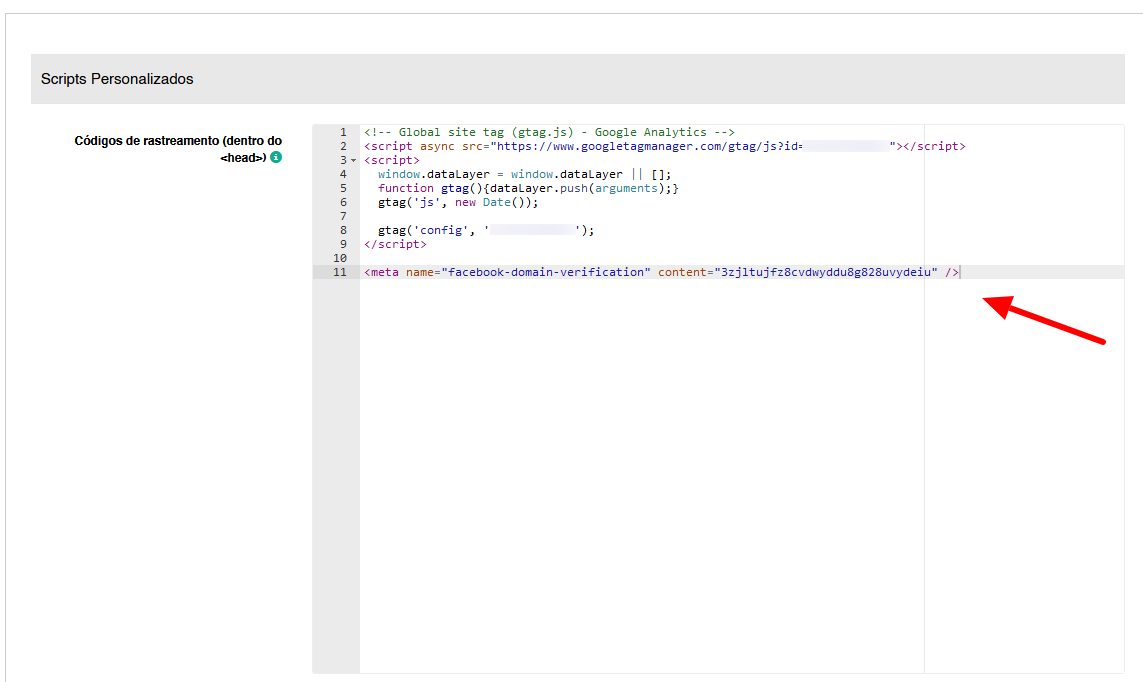Click the gtag('js', new Date()) call on line 6
This screenshot has height=682, width=1143.
pos(458,202)
